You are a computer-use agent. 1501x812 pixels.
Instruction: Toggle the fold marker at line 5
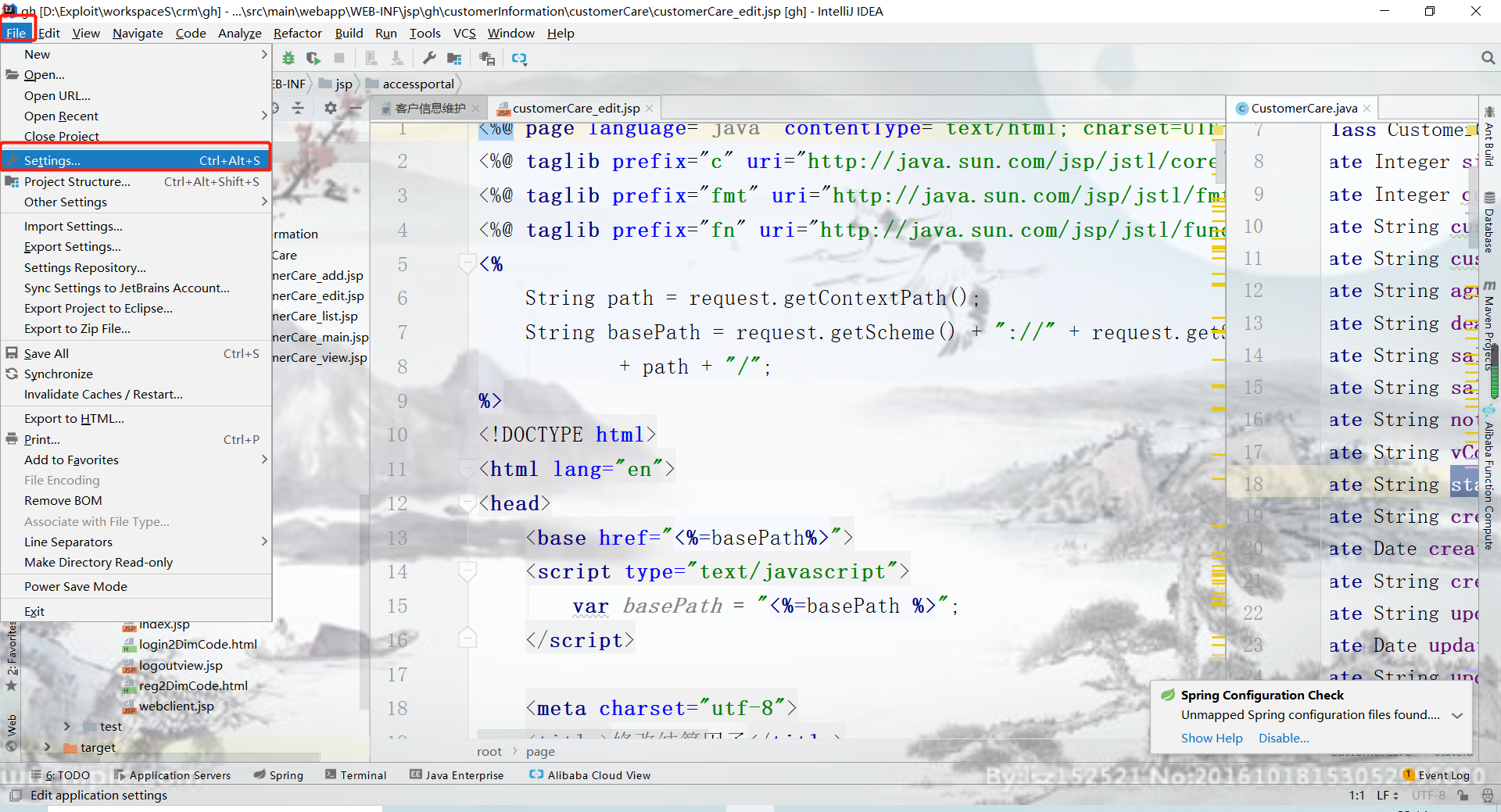pyautogui.click(x=467, y=264)
